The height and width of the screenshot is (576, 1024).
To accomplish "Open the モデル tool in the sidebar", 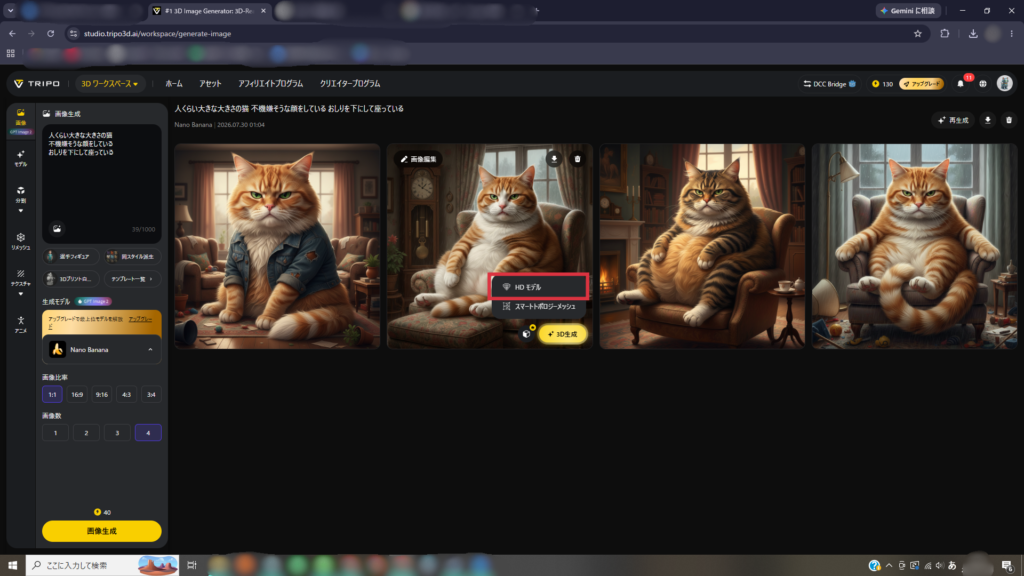I will pos(21,159).
